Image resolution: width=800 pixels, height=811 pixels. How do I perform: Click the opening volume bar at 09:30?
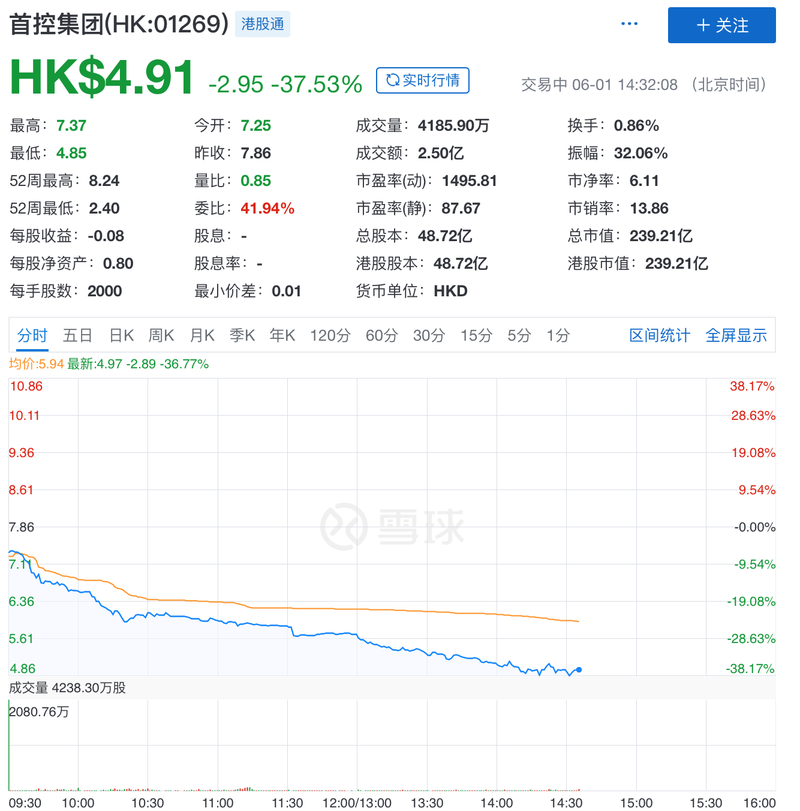point(9,745)
